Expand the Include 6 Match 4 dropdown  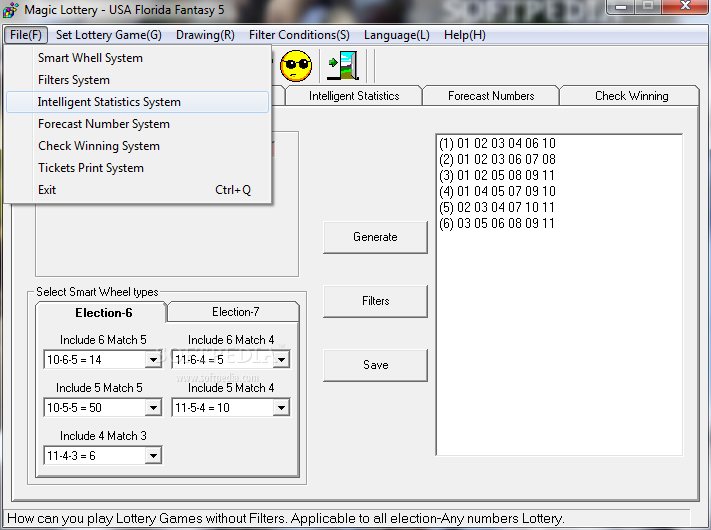(281, 360)
